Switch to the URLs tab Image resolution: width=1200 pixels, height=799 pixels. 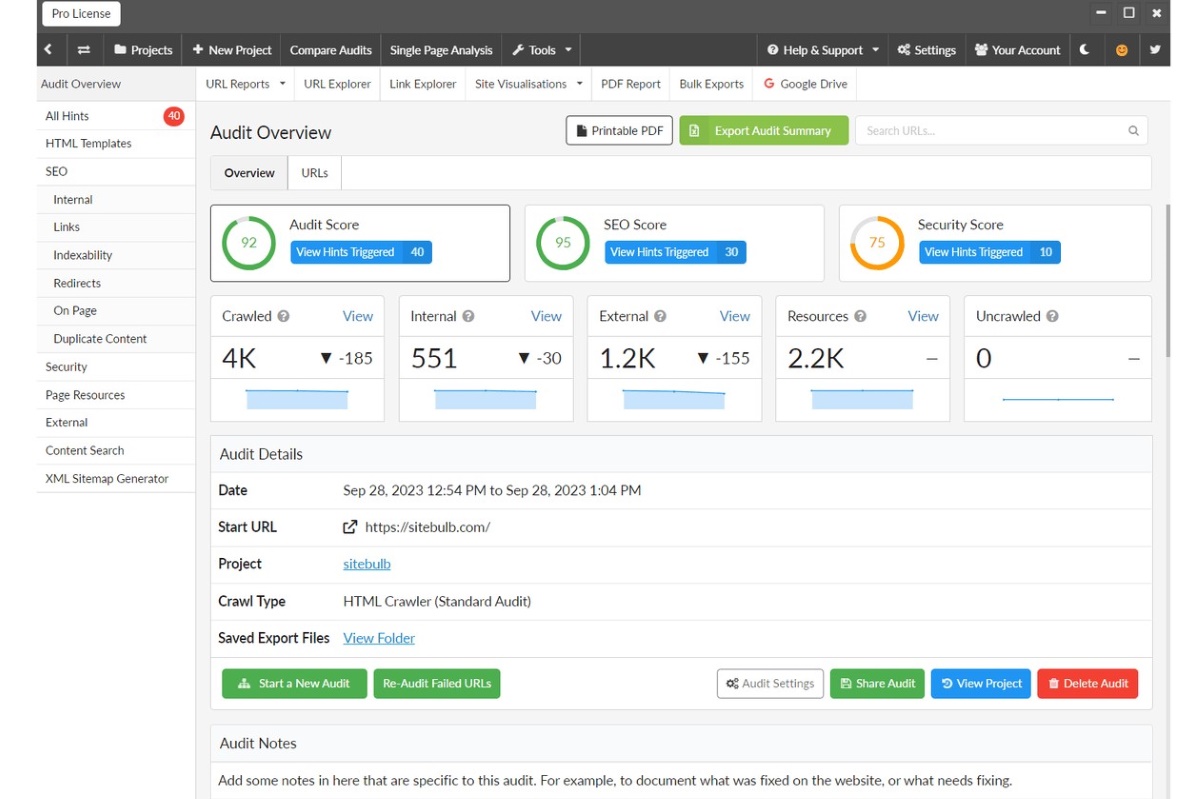[314, 173]
